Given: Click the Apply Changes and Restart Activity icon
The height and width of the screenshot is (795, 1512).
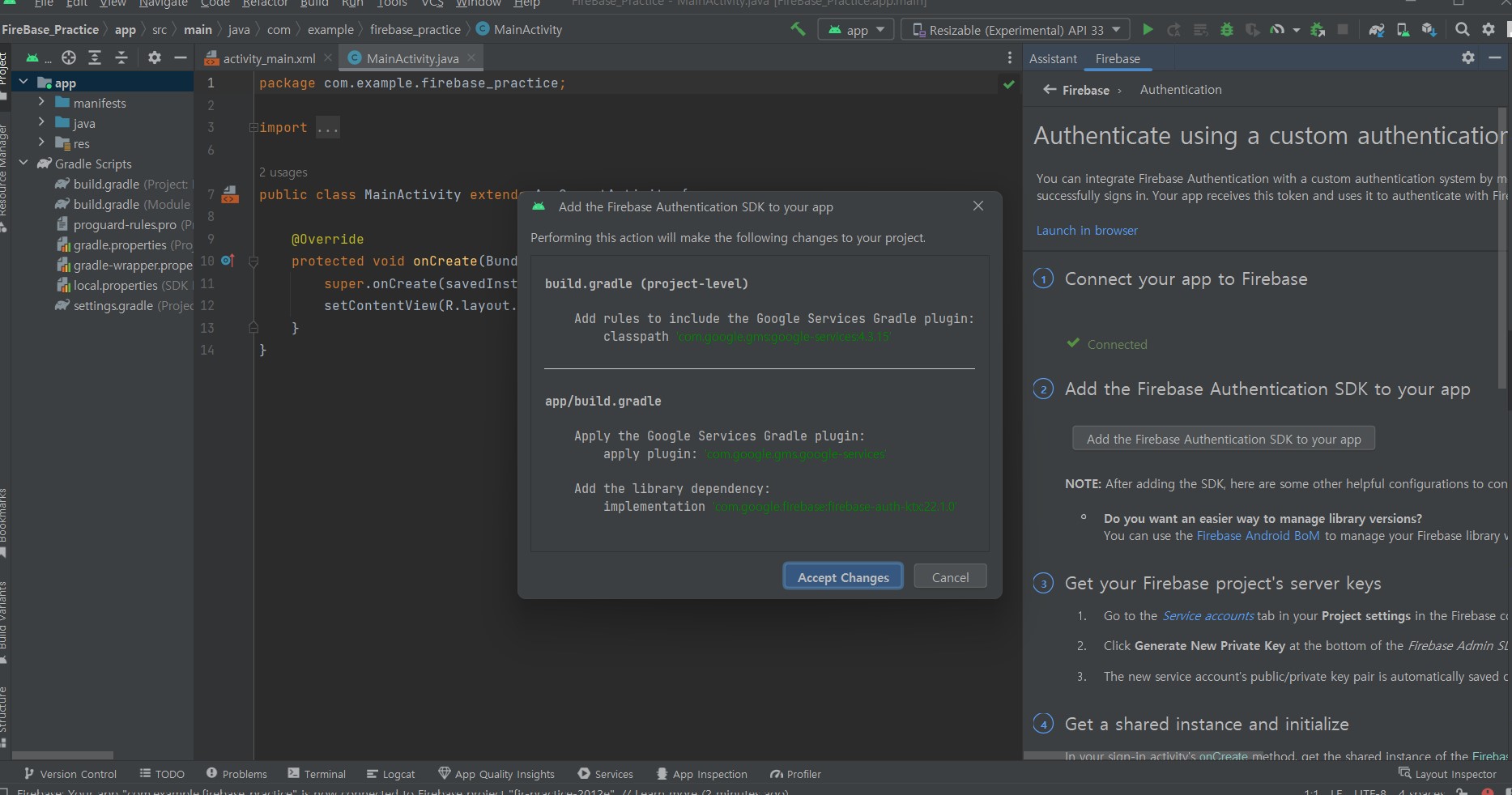Looking at the screenshot, I should pos(1173,30).
